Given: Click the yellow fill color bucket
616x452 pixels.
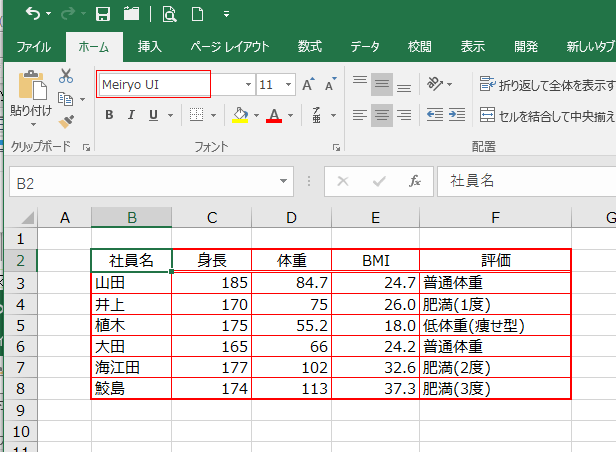Looking at the screenshot, I should click(x=240, y=115).
